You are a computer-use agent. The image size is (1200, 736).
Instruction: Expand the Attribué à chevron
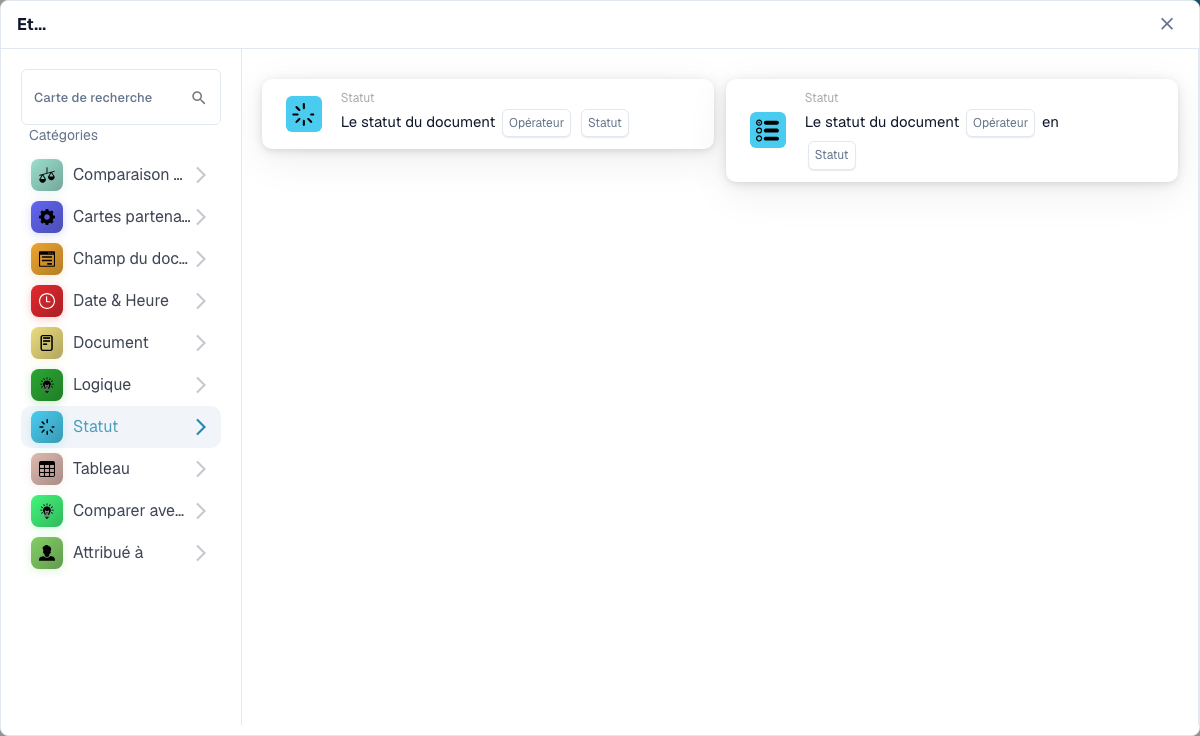pyautogui.click(x=201, y=553)
